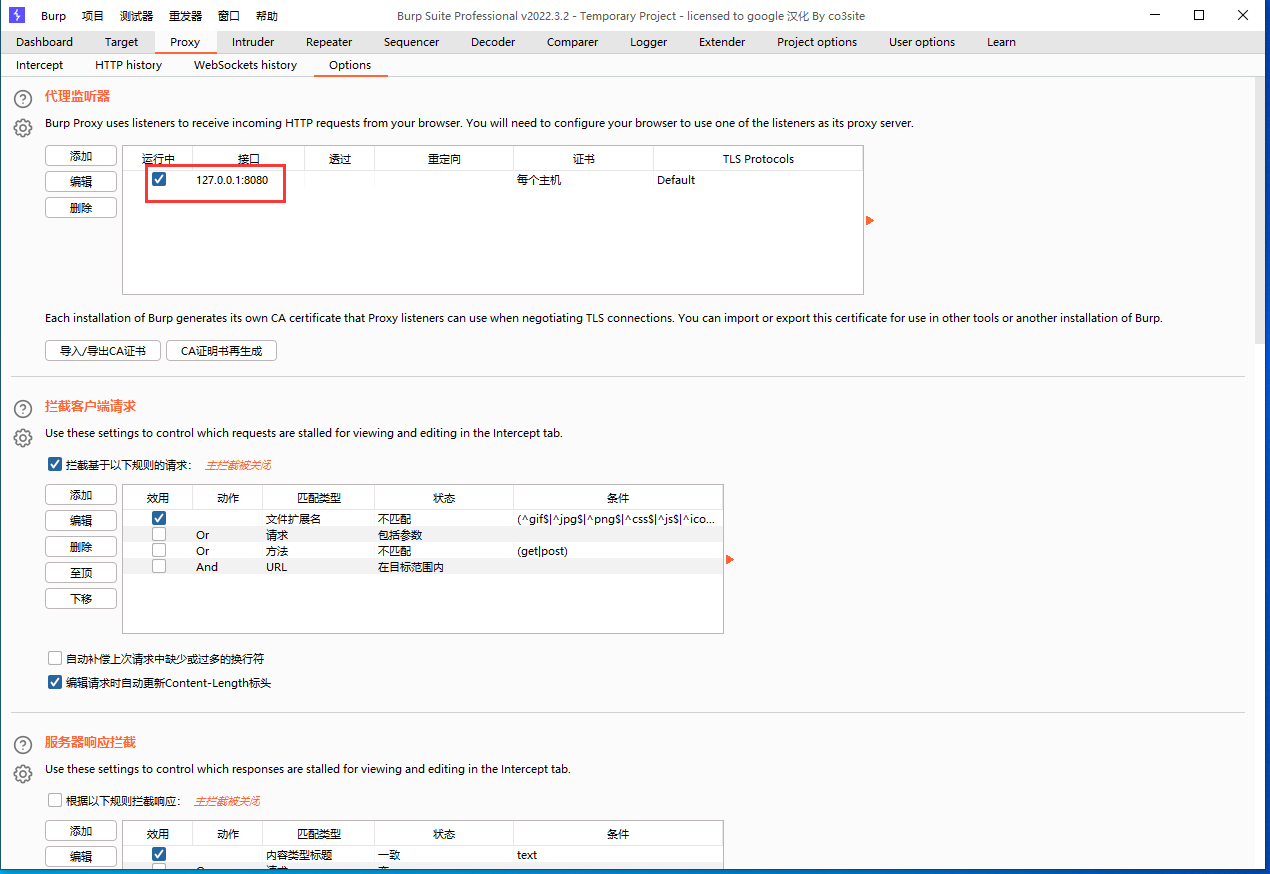Switch to the Repeater tab
1270x874 pixels.
329,42
